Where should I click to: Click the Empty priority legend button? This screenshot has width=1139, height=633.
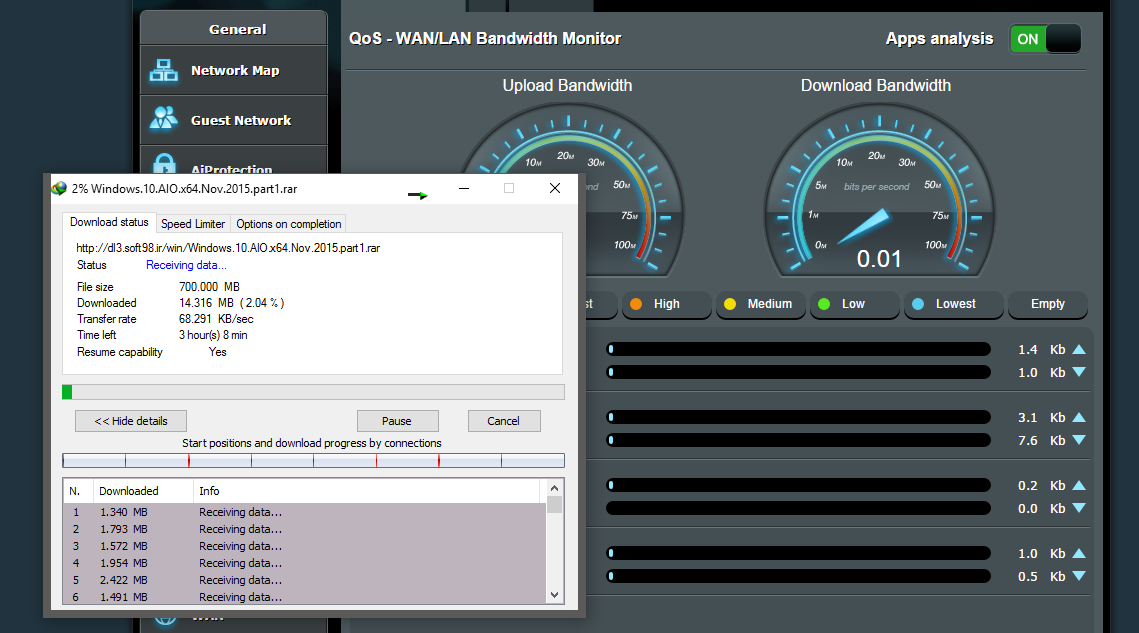click(x=1047, y=304)
